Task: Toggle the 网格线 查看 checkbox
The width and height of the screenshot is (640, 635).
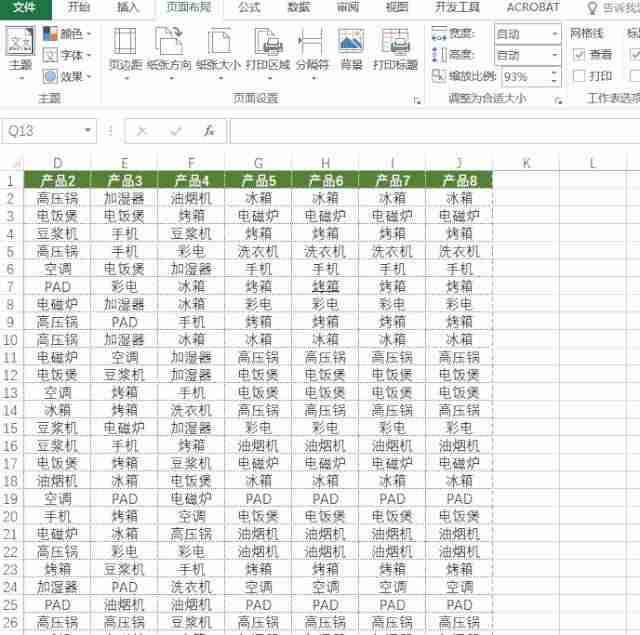Action: [579, 54]
